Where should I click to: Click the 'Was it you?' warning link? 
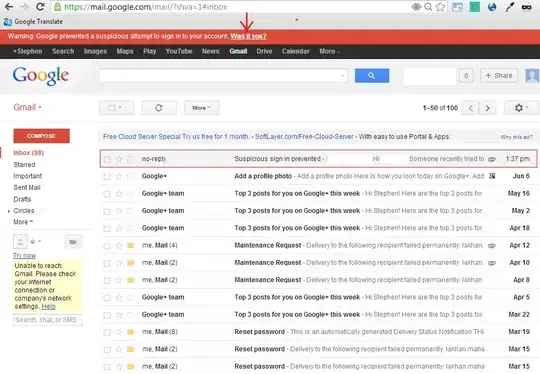click(x=248, y=36)
